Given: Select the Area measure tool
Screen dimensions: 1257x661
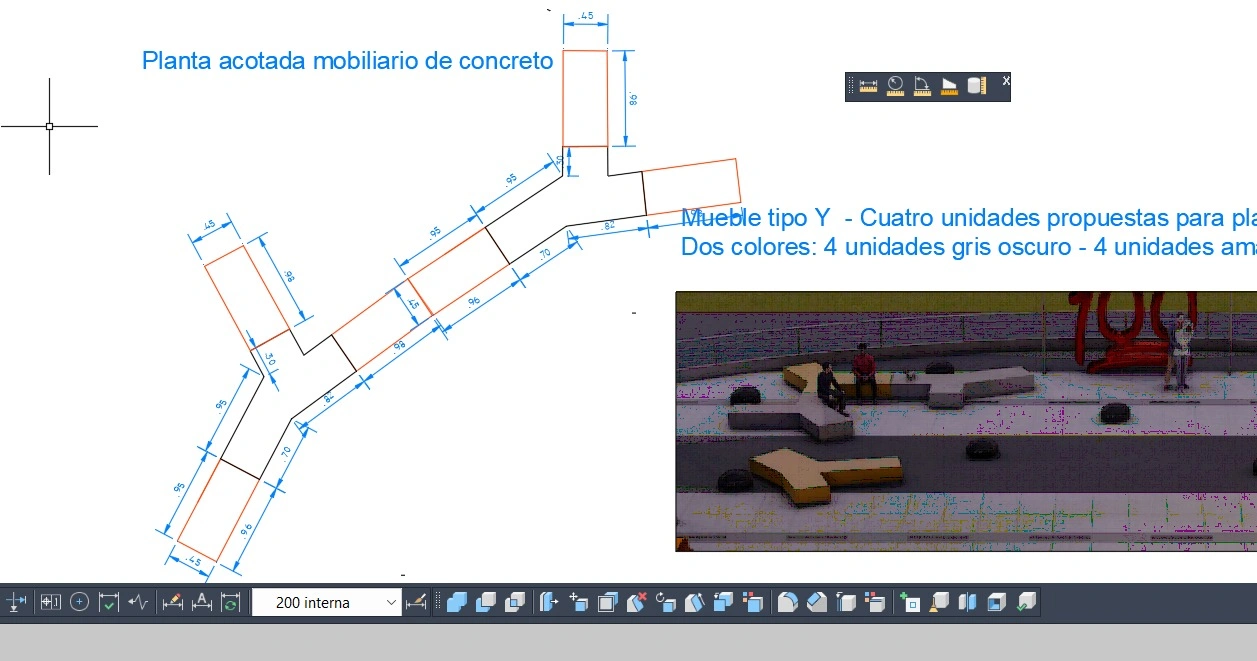Looking at the screenshot, I should (949, 86).
